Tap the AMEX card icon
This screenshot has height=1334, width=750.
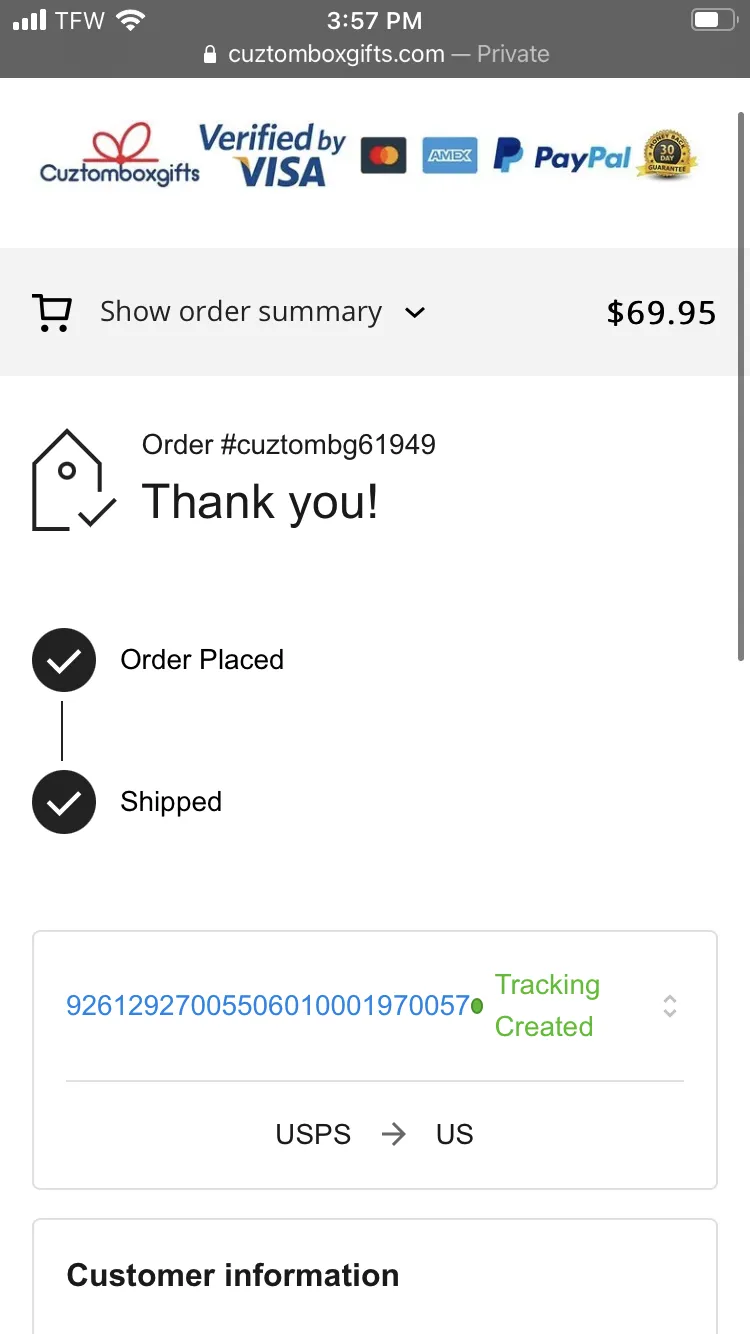(449, 156)
